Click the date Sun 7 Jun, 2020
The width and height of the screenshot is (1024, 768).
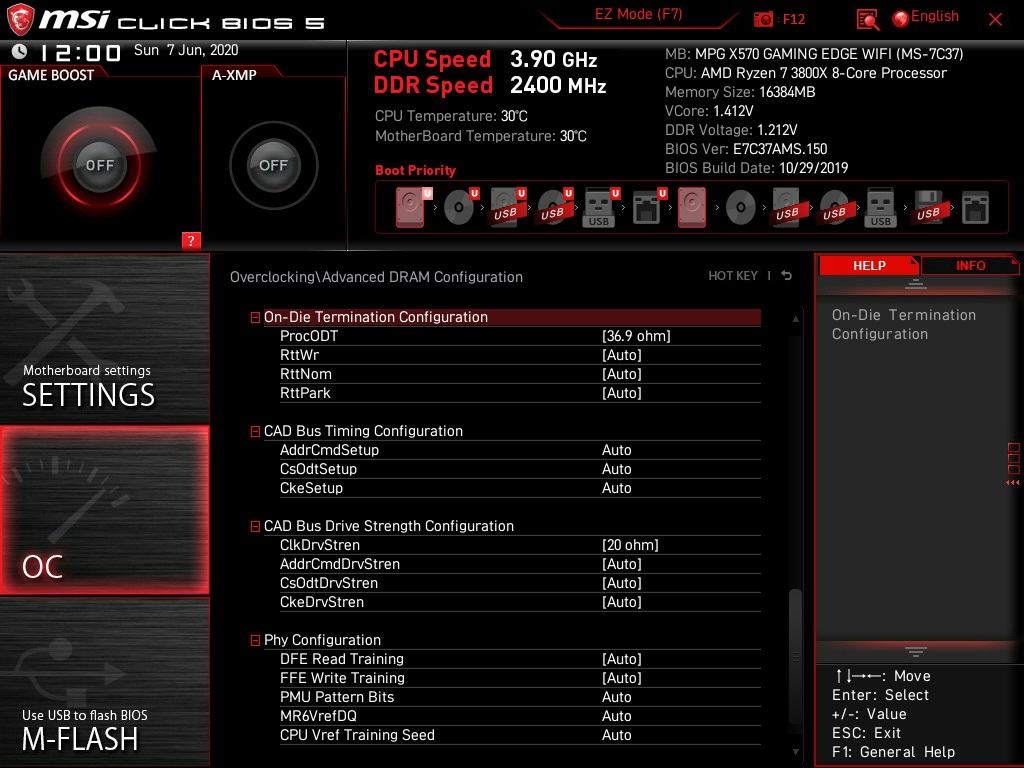coord(186,50)
